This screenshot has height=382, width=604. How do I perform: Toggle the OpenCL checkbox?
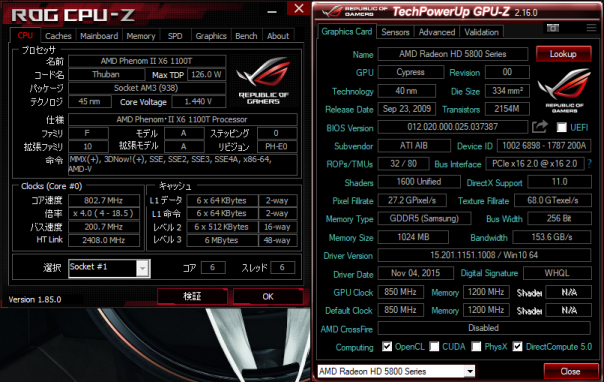pos(387,347)
